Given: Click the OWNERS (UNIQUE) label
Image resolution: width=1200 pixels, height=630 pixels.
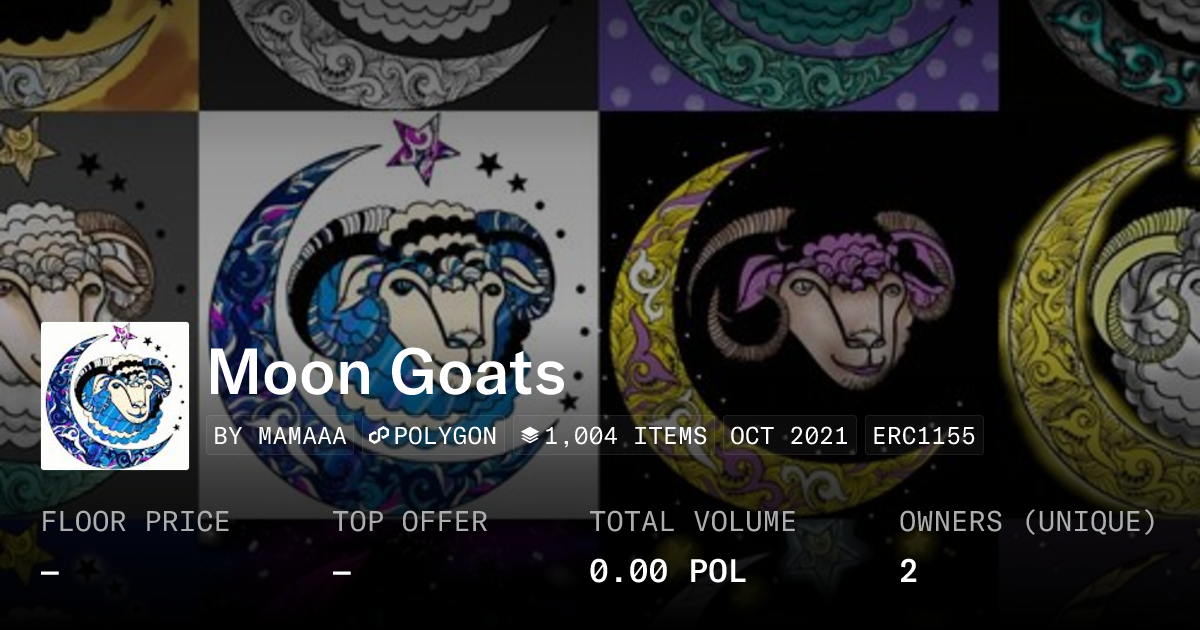Looking at the screenshot, I should click(x=1028, y=522).
